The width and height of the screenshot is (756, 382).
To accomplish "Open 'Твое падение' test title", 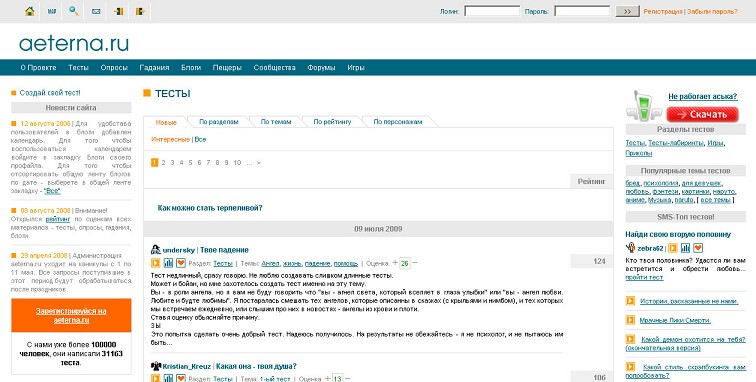I will [224, 250].
